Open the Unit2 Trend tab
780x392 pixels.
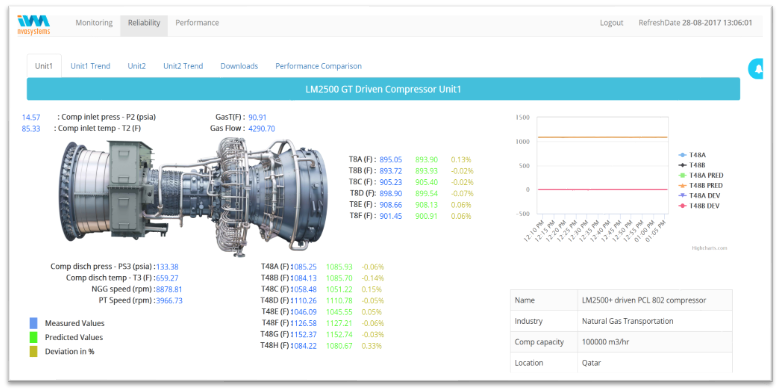tap(183, 66)
